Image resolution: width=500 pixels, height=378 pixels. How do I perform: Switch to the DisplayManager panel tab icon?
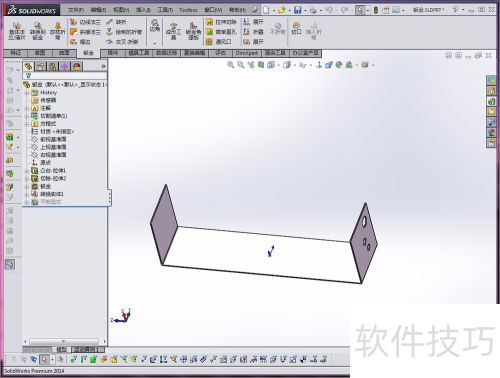click(x=77, y=67)
